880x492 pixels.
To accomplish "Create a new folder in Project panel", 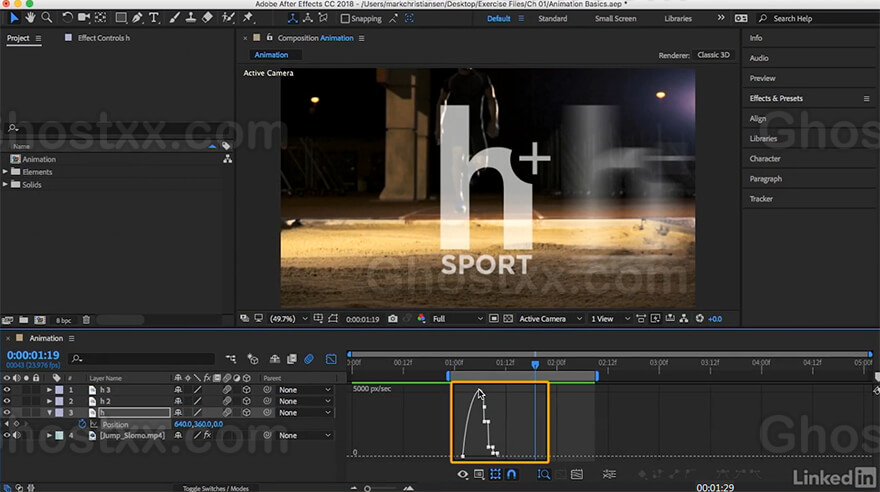I will pyautogui.click(x=24, y=320).
